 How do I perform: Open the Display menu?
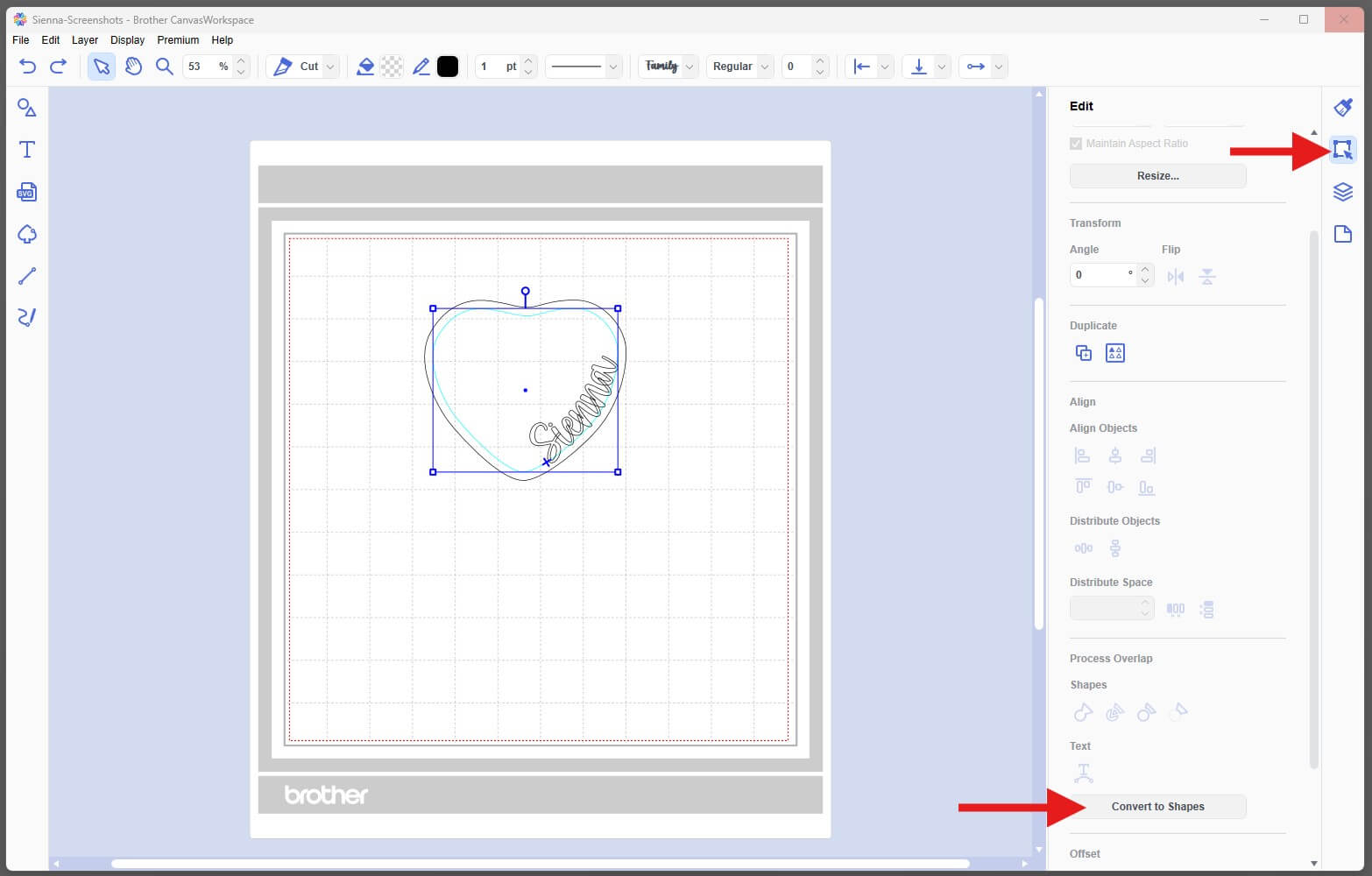[x=127, y=40]
